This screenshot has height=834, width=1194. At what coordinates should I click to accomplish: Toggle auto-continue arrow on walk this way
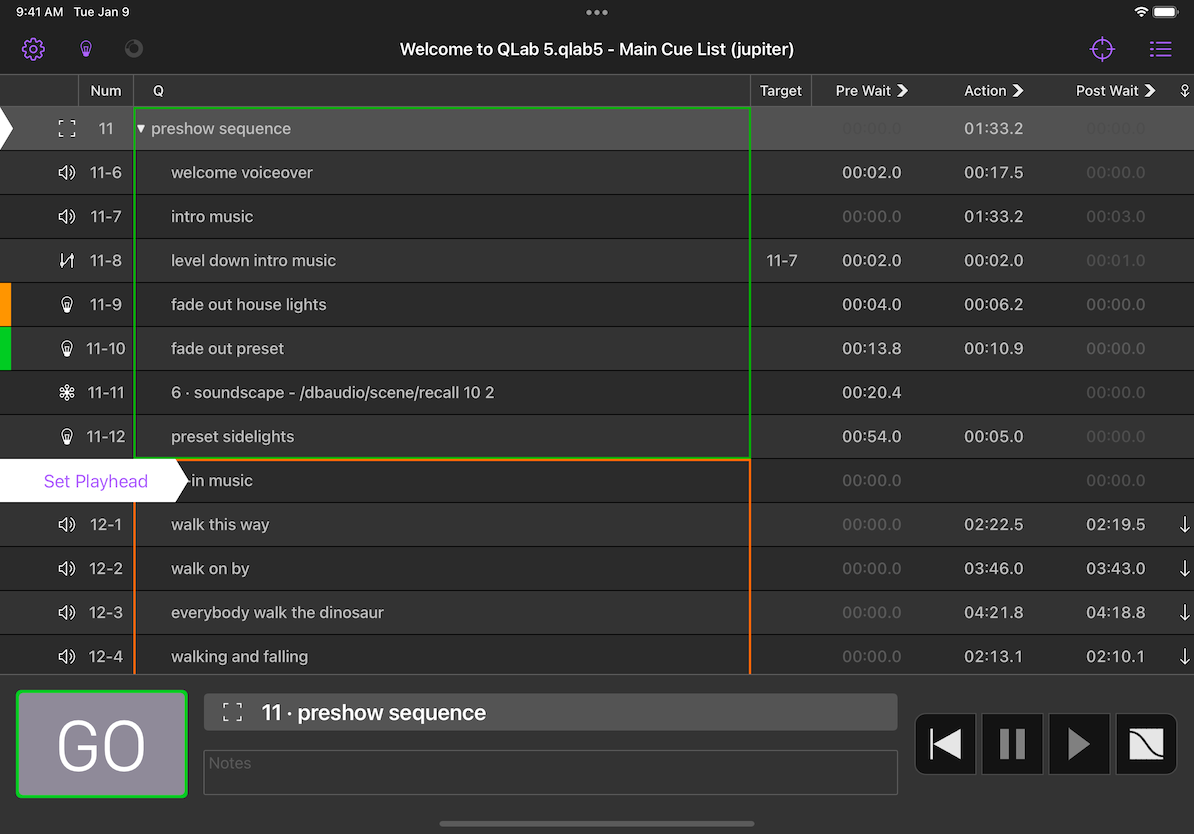pyautogui.click(x=1184, y=525)
